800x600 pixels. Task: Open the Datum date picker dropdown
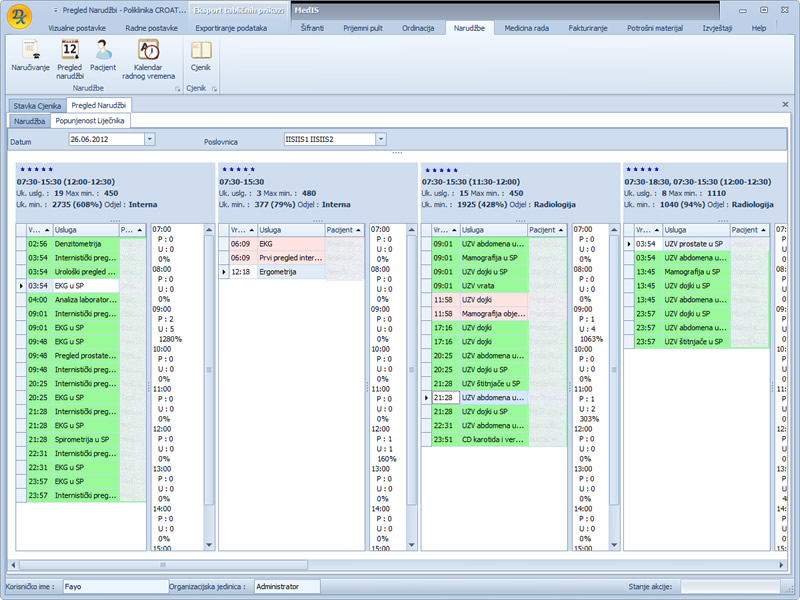click(150, 140)
